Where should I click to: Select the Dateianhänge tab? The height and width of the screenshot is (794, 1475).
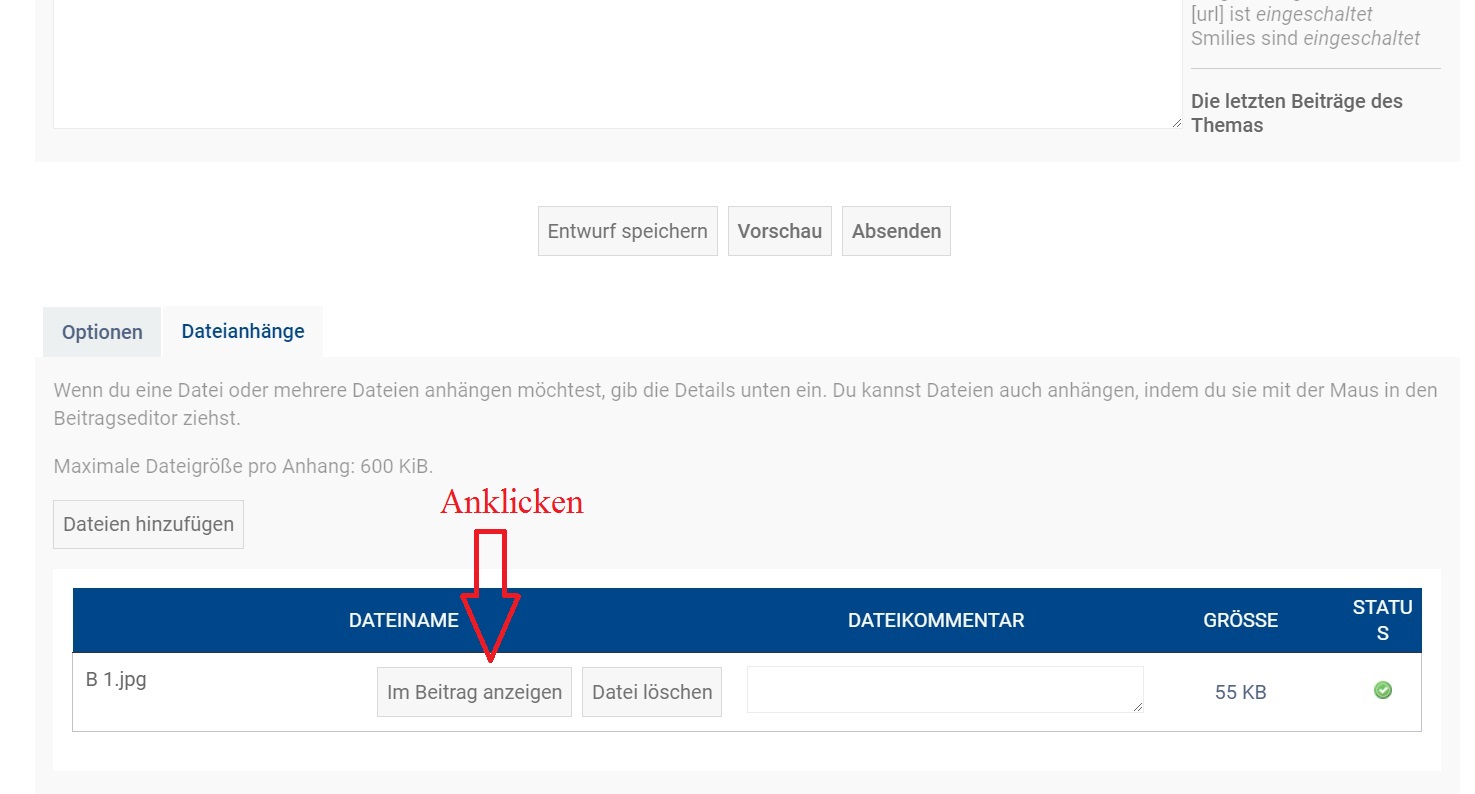243,331
